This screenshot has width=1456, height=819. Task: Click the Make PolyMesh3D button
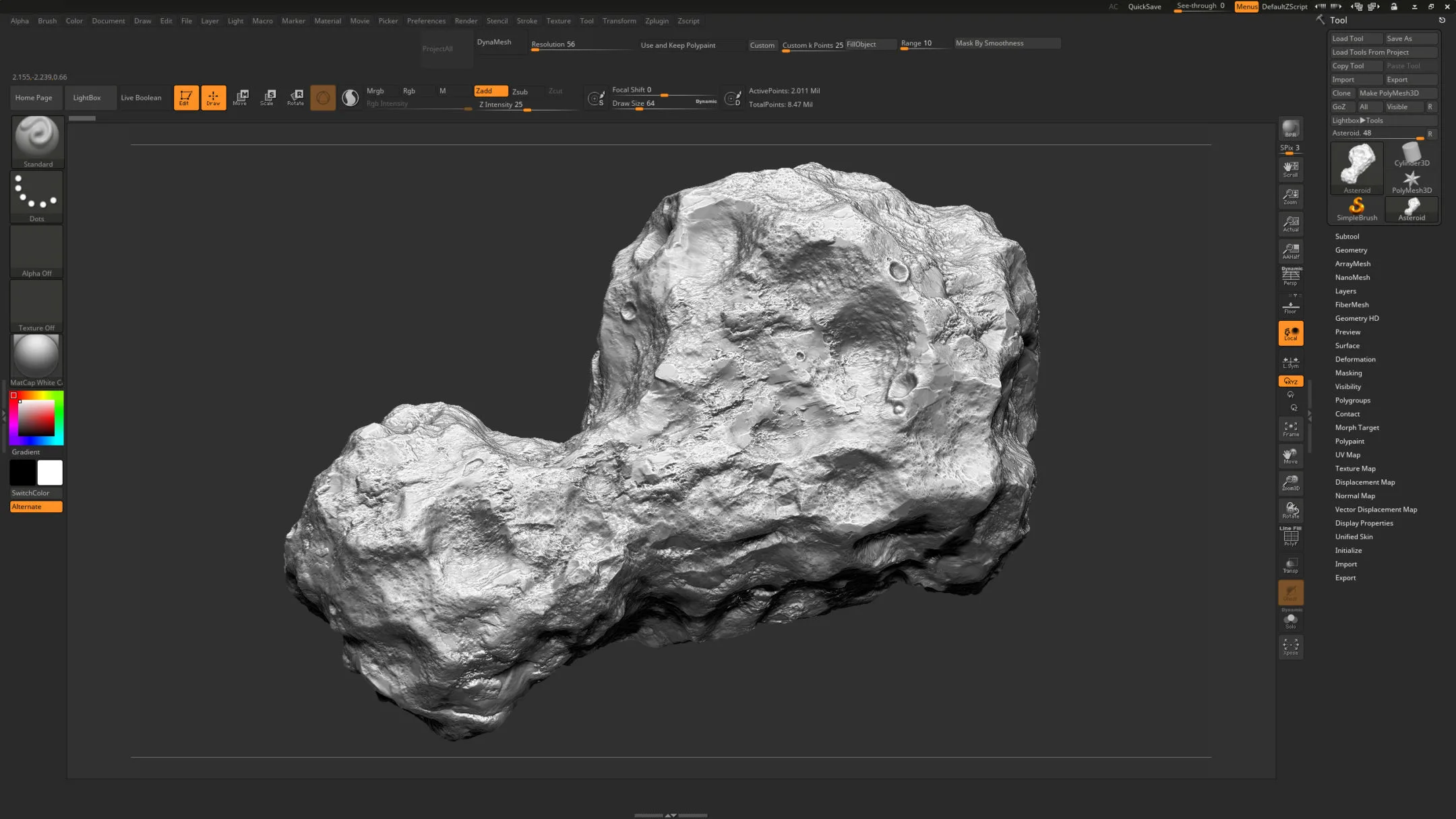pyautogui.click(x=1397, y=93)
